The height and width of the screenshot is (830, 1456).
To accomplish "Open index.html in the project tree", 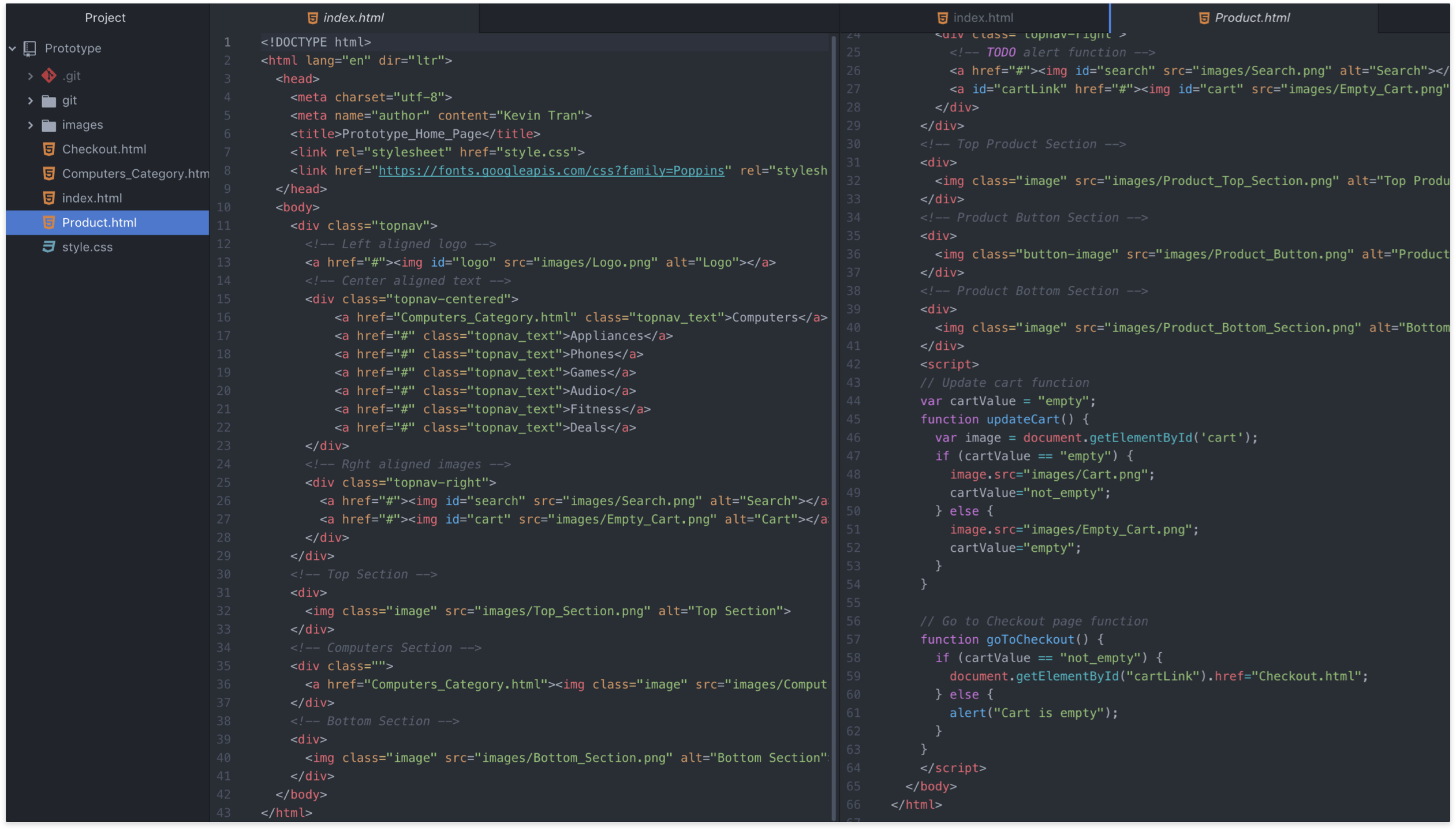I will coord(107,198).
